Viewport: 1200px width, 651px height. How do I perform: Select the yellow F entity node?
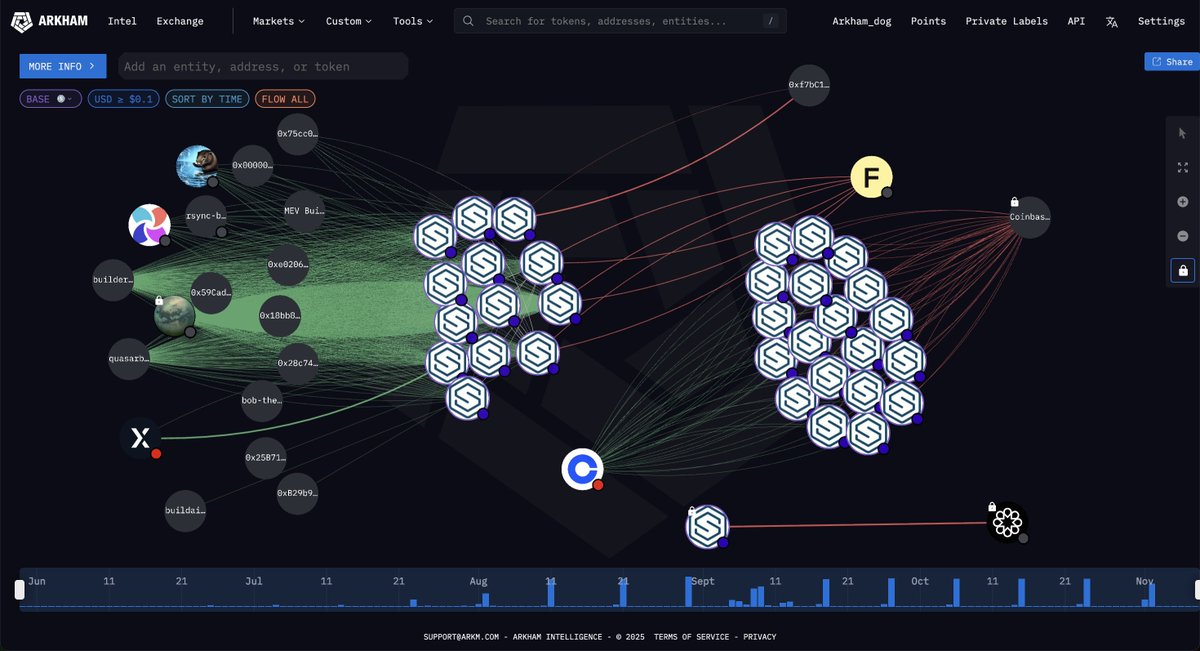coord(871,178)
